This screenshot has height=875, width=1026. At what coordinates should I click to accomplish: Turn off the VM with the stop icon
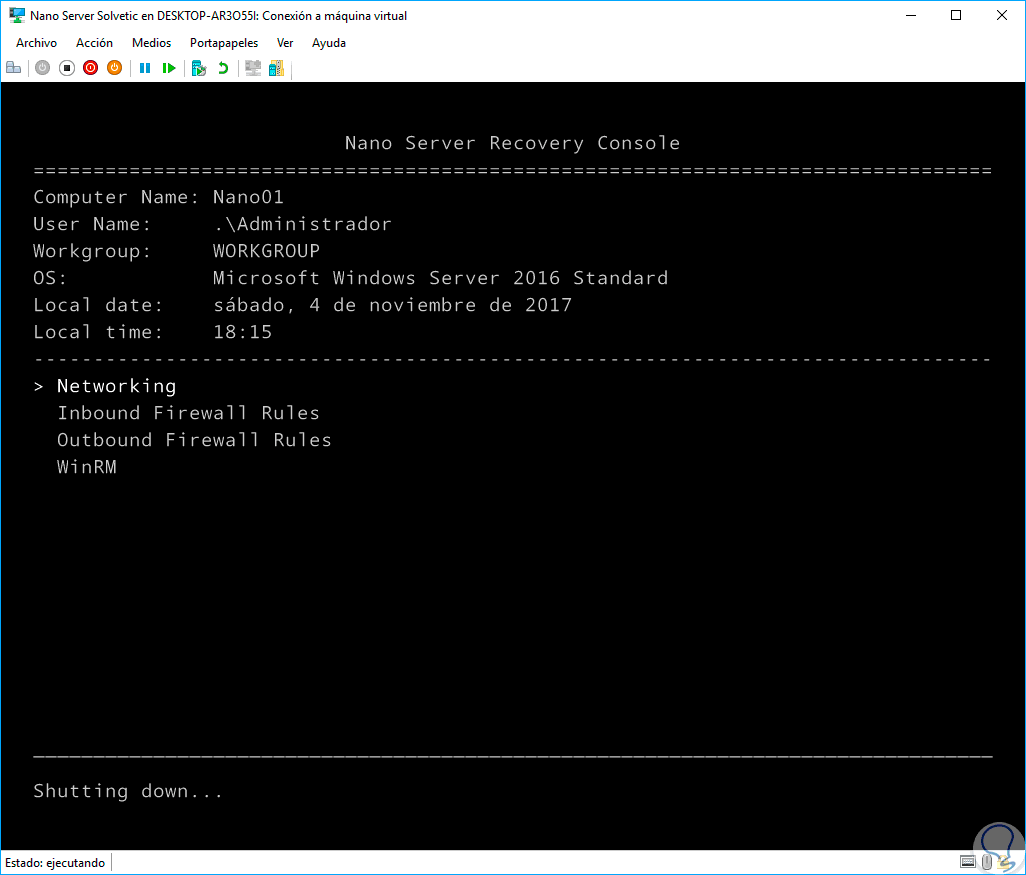[x=67, y=68]
